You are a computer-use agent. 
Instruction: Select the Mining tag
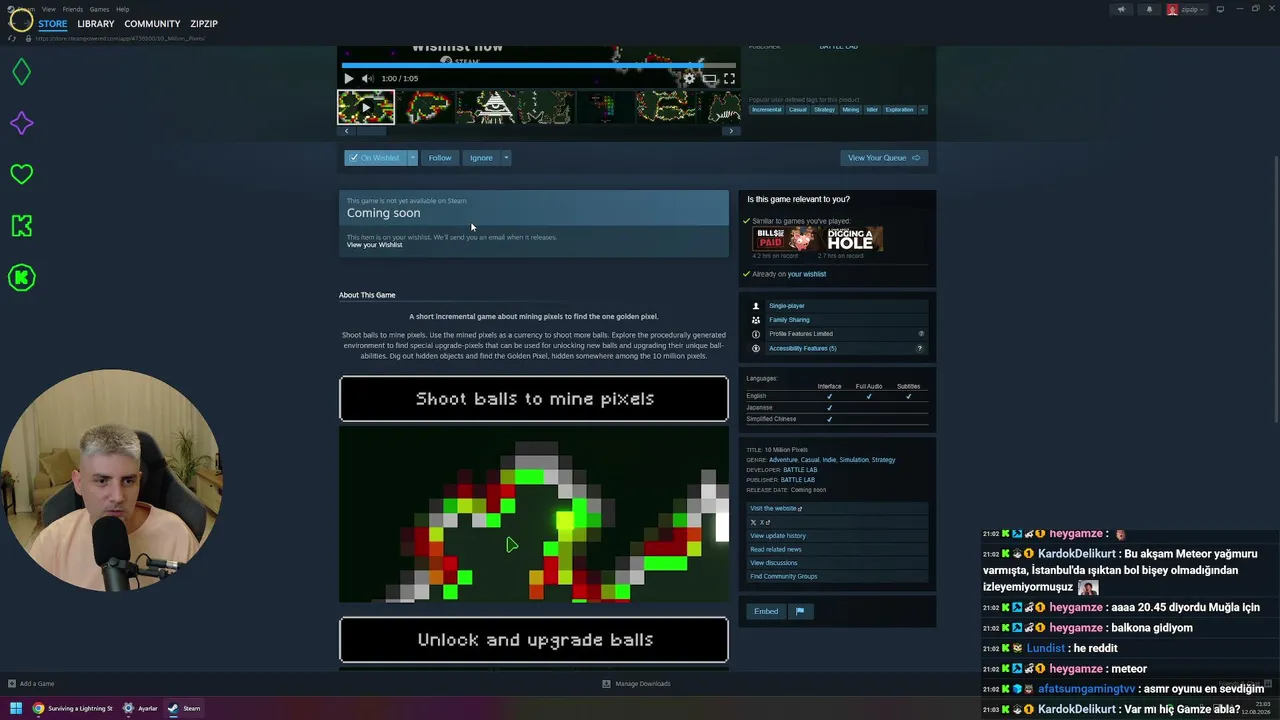coord(851,110)
